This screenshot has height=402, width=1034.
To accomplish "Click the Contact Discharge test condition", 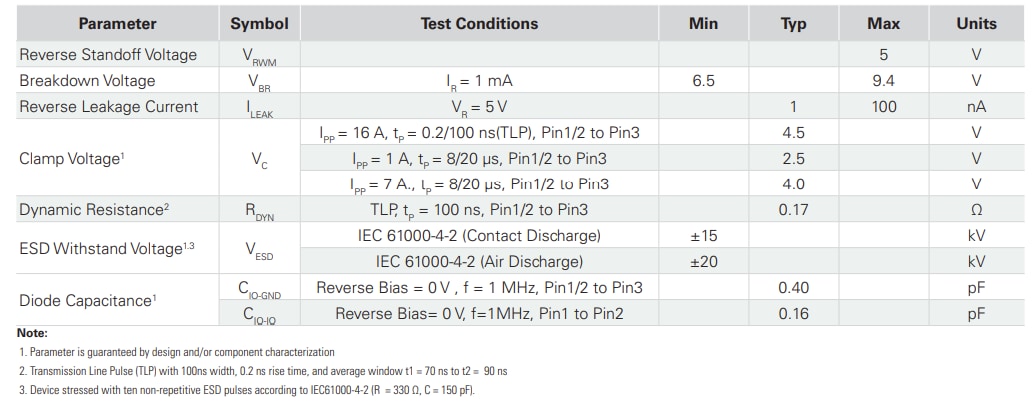I will [479, 236].
